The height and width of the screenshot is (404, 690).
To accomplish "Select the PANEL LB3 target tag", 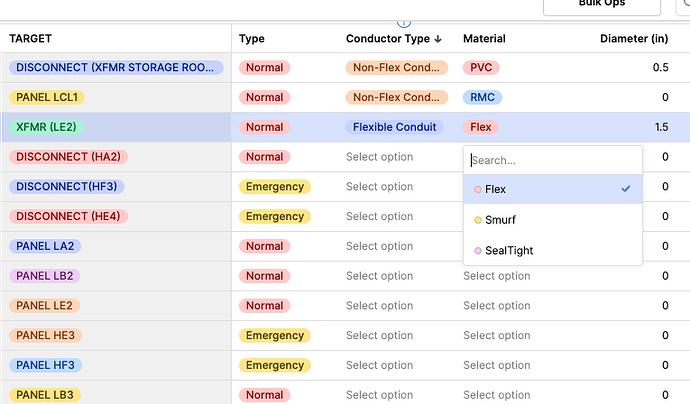I will pos(45,395).
